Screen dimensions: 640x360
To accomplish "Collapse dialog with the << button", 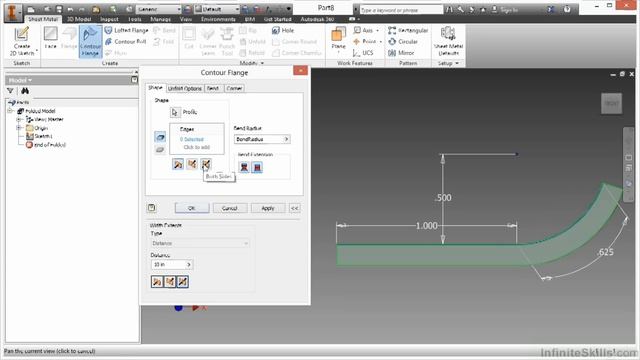I will [x=295, y=208].
